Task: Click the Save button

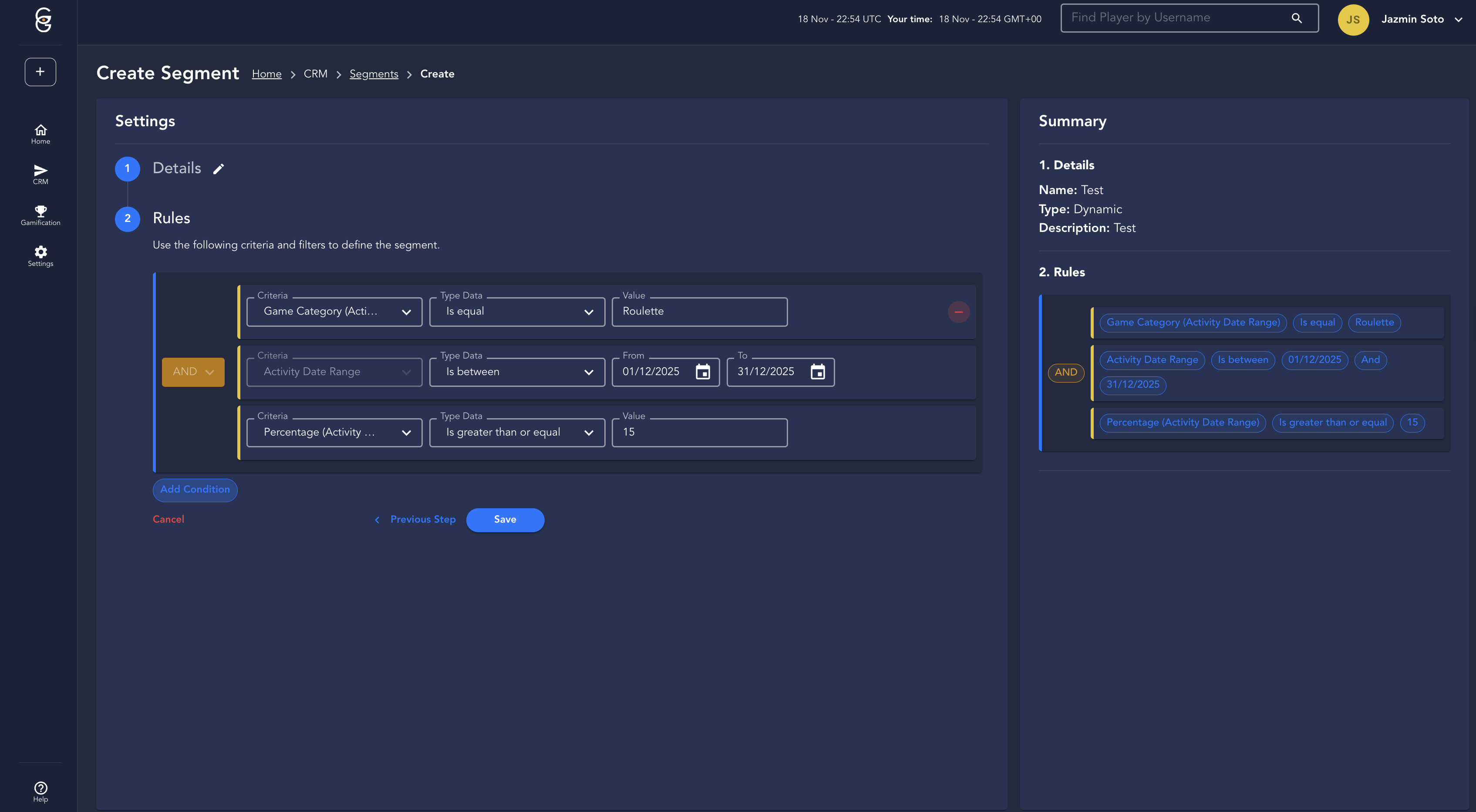Action: click(x=505, y=520)
